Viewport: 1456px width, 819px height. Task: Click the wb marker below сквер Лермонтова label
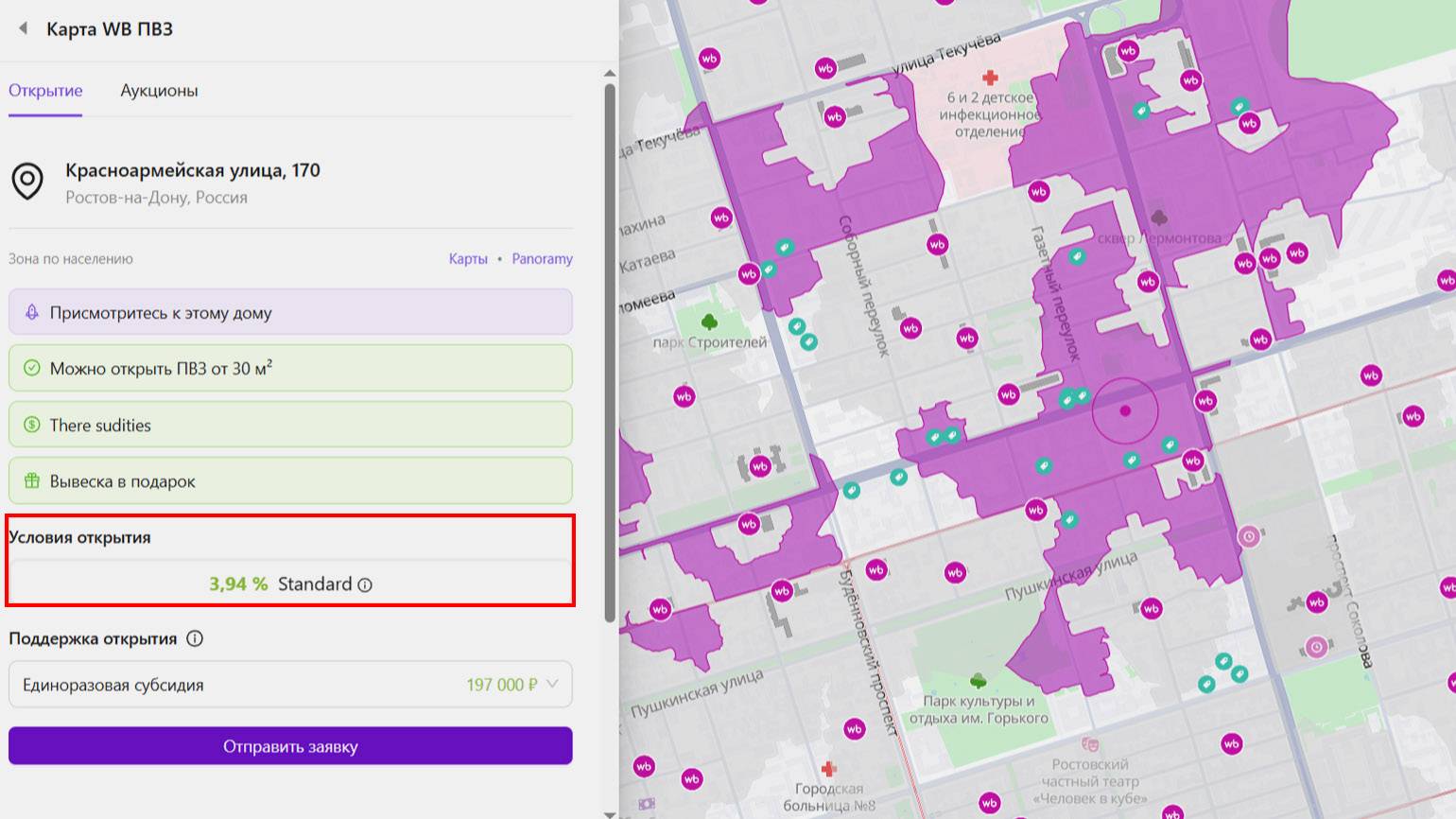[x=1148, y=281]
